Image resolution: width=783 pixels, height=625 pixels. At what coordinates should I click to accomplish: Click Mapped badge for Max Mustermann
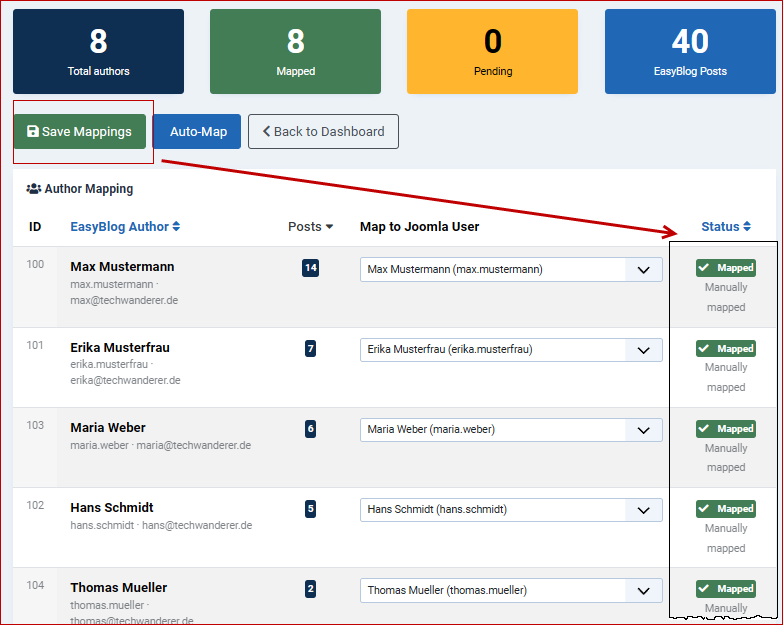pyautogui.click(x=726, y=268)
